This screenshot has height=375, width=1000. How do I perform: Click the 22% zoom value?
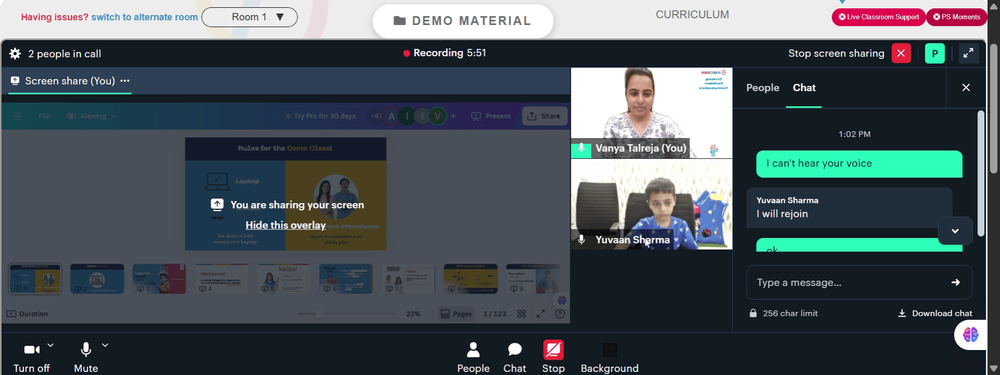tap(413, 314)
